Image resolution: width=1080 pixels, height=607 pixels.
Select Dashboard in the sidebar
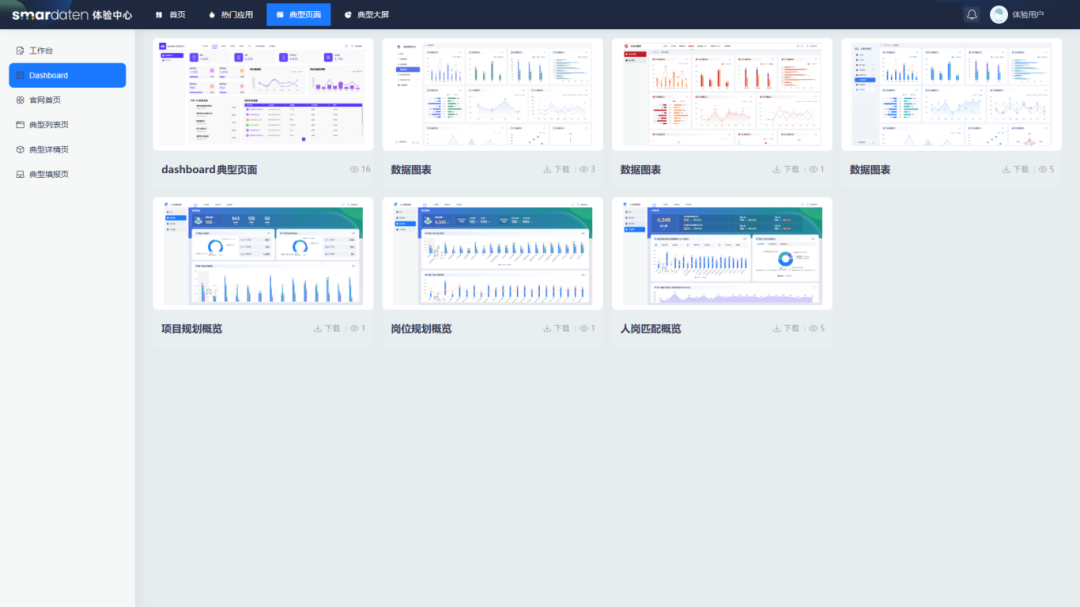68,75
